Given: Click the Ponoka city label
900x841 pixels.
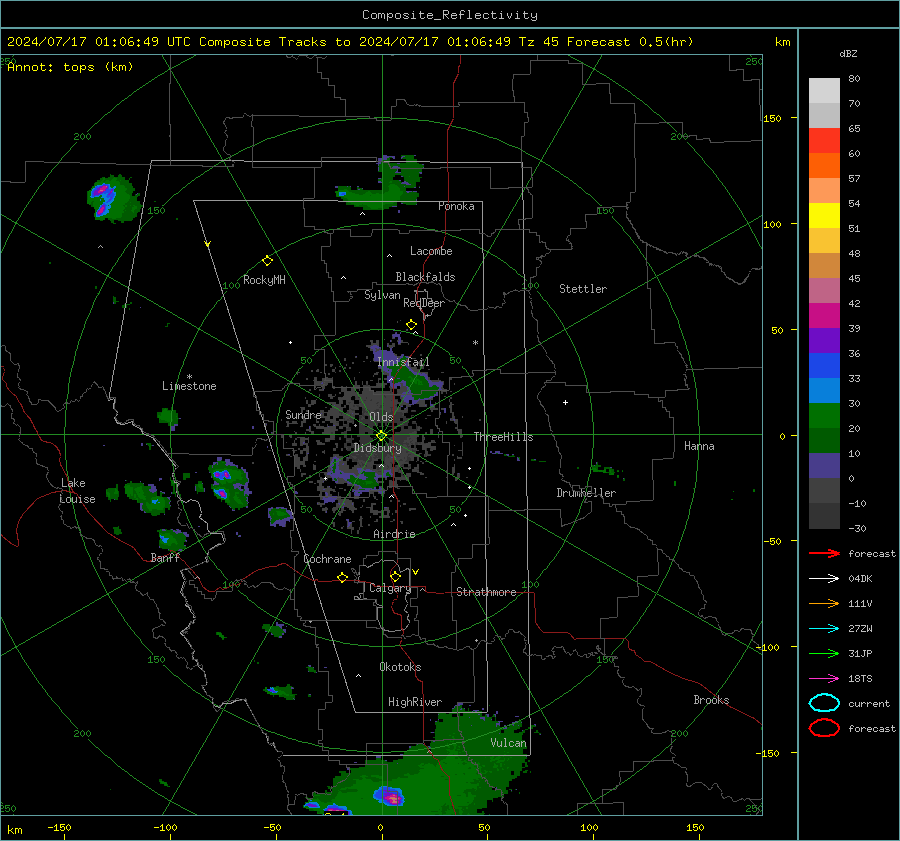Looking at the screenshot, I should tap(456, 206).
